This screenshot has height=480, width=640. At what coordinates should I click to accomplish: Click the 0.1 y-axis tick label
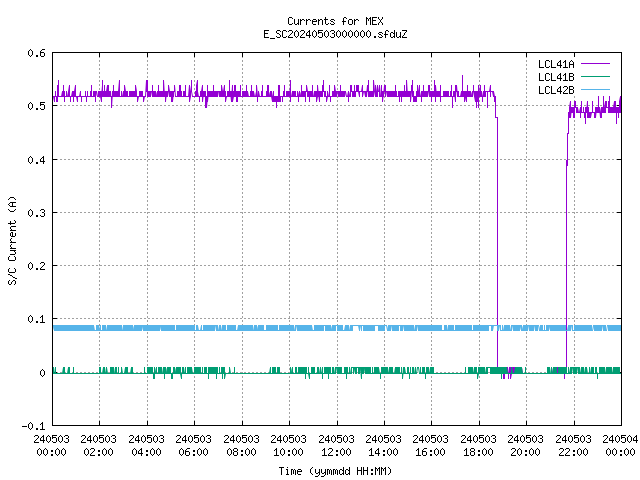(36, 319)
